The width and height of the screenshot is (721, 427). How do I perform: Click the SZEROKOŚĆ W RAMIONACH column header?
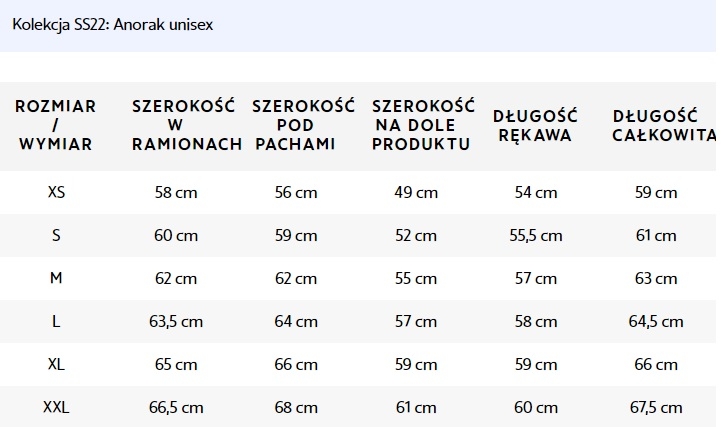(x=186, y=125)
